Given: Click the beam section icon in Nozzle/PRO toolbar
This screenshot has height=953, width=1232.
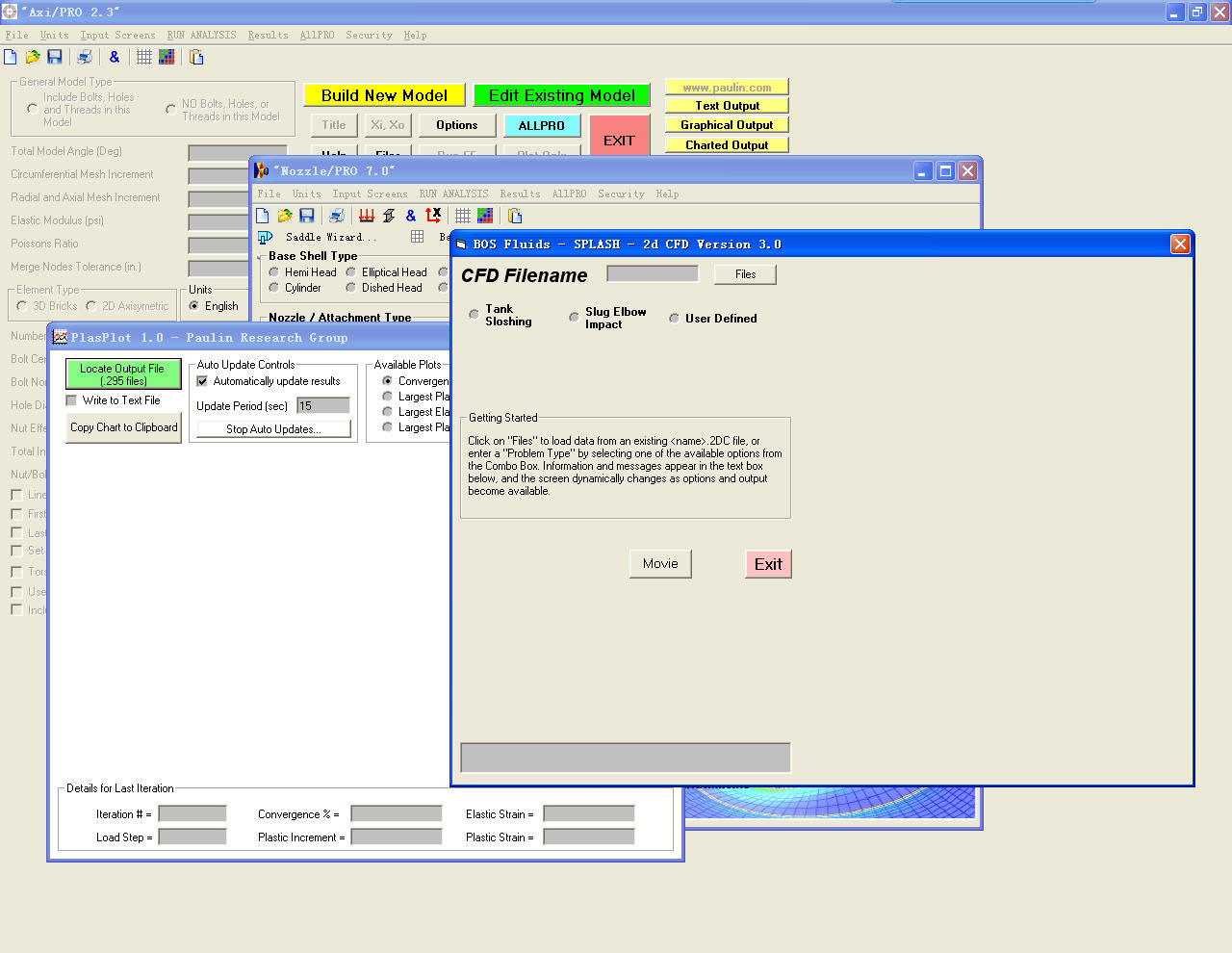Looking at the screenshot, I should [389, 216].
